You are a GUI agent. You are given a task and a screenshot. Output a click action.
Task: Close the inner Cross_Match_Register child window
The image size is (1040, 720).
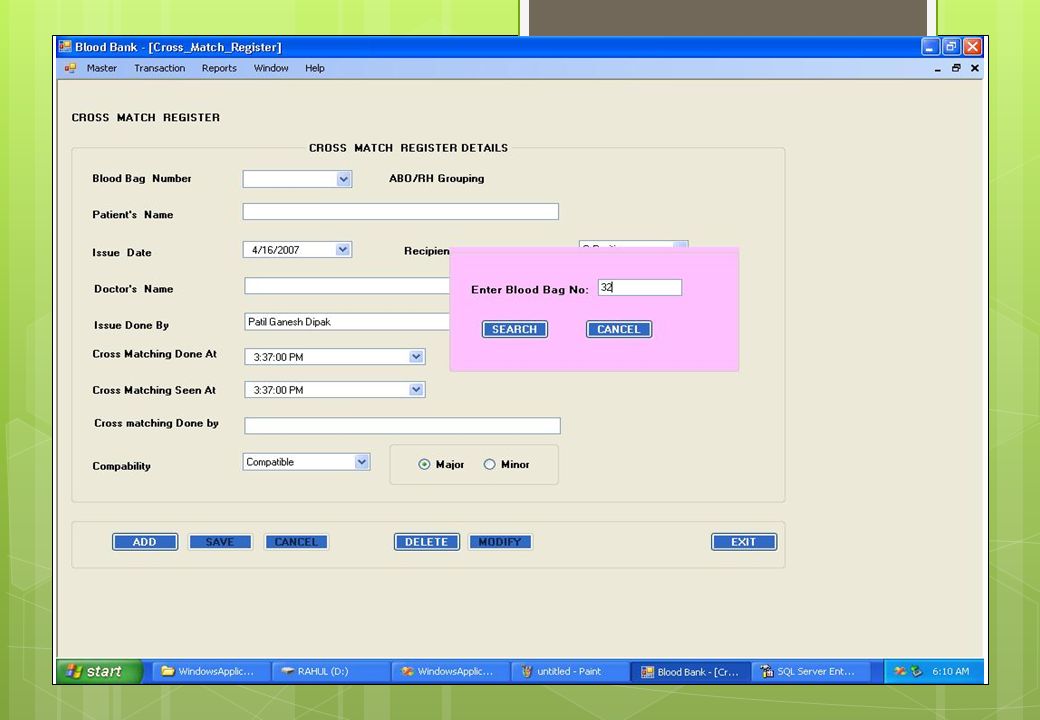click(974, 68)
